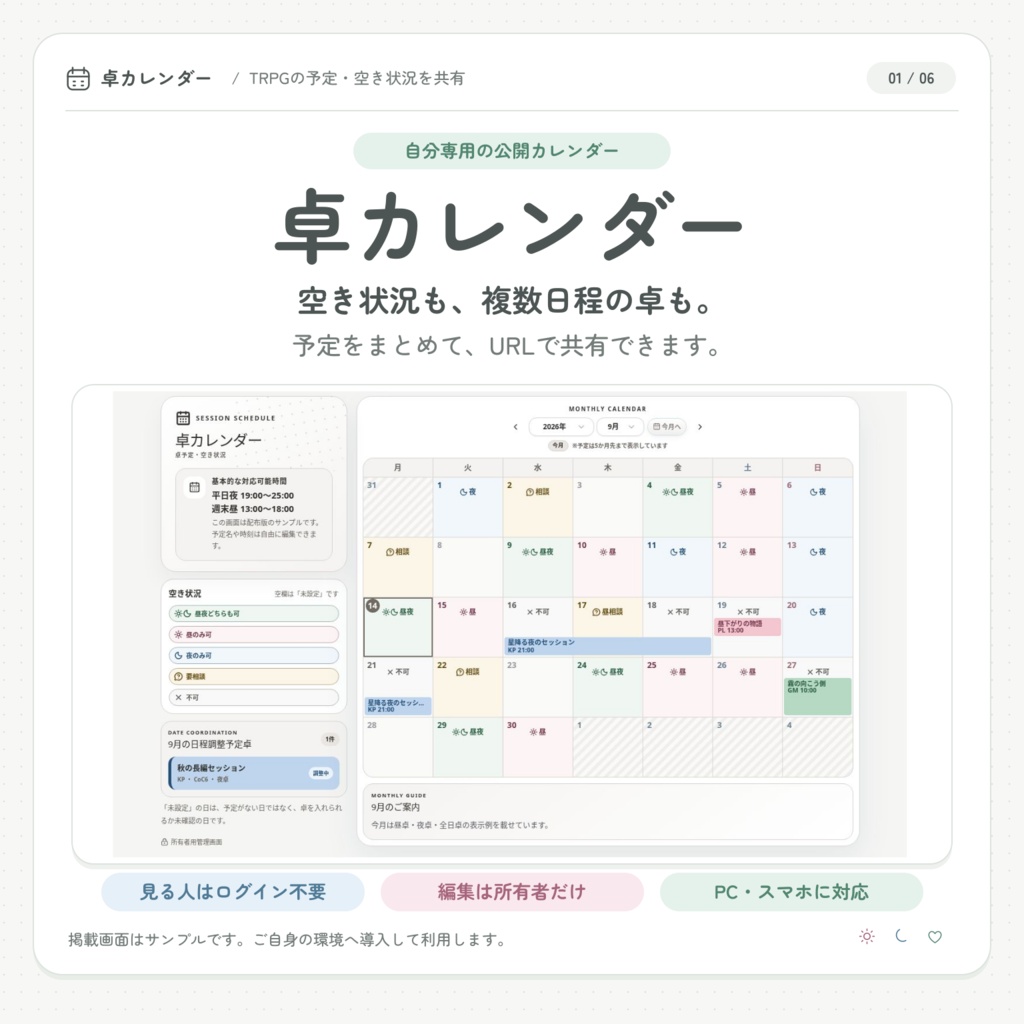This screenshot has width=1024, height=1024.
Task: Click the 月 weekday column header
Action: (398, 468)
